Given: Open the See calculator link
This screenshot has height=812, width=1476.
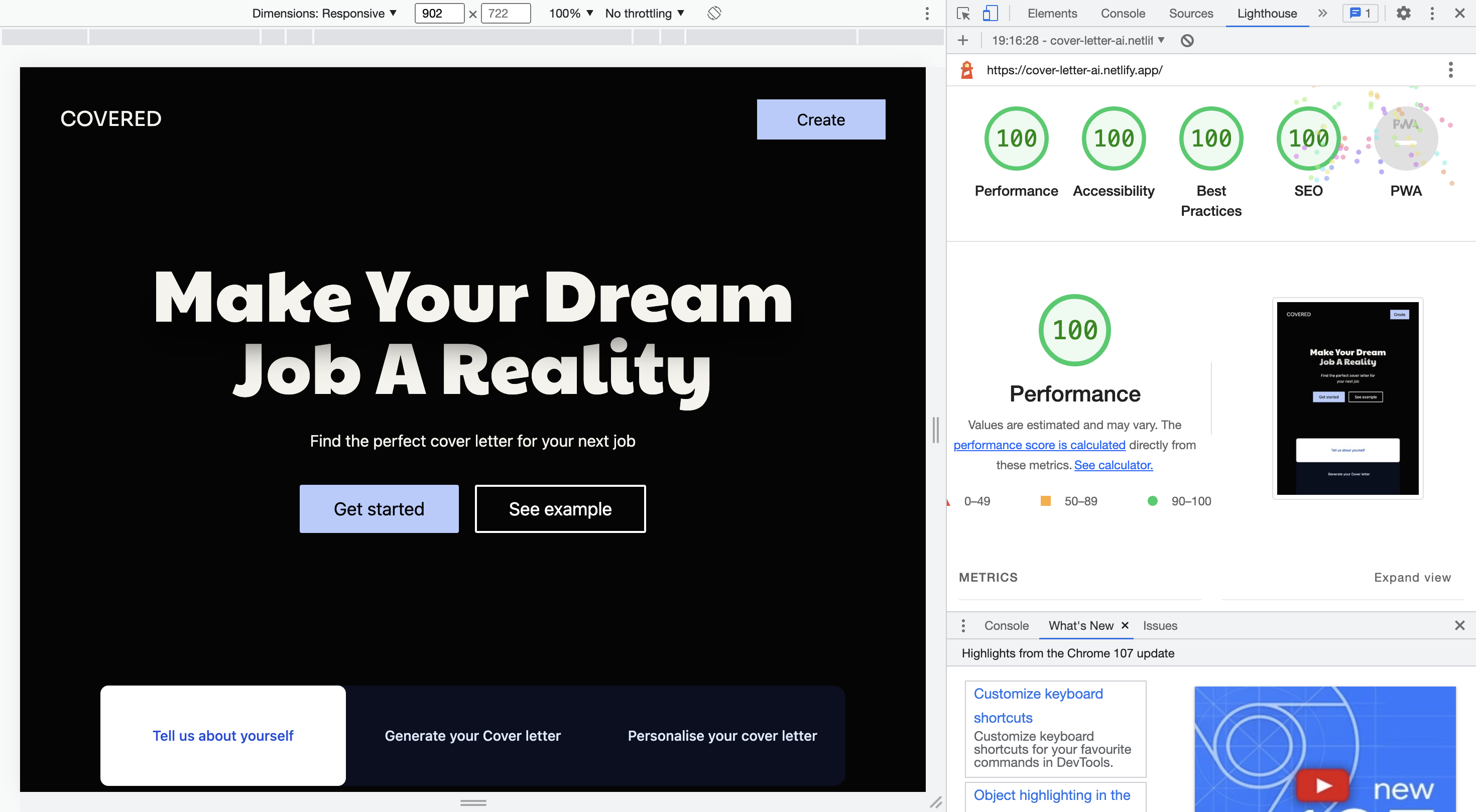Looking at the screenshot, I should 1114,465.
